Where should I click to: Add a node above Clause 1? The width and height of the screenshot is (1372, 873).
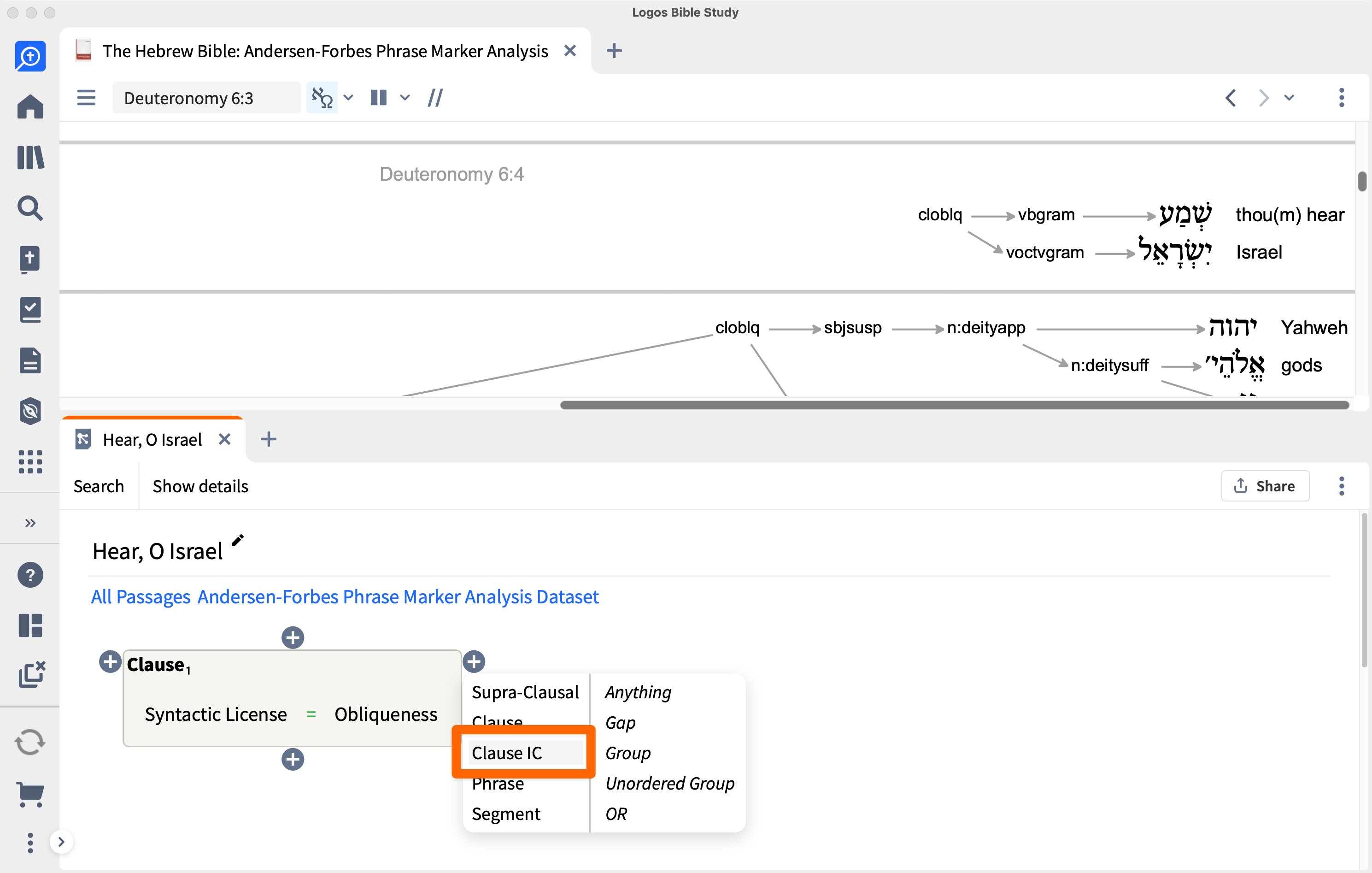[293, 637]
